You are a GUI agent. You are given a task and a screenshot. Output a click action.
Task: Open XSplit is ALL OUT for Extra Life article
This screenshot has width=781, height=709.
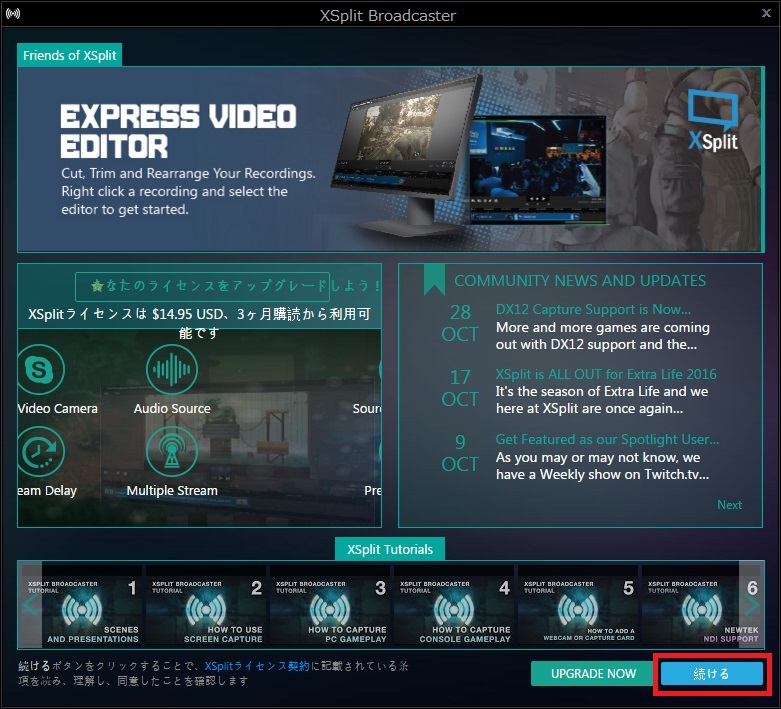pos(606,374)
